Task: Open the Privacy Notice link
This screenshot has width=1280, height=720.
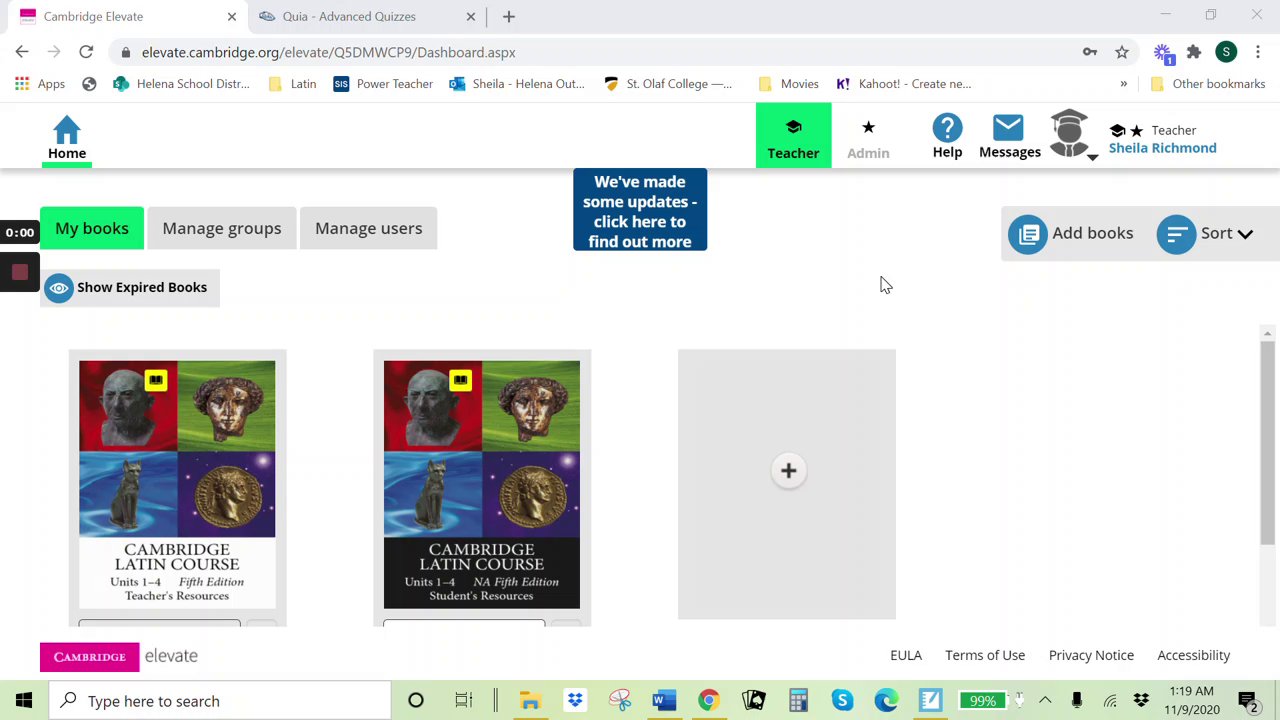Action: click(x=1091, y=655)
